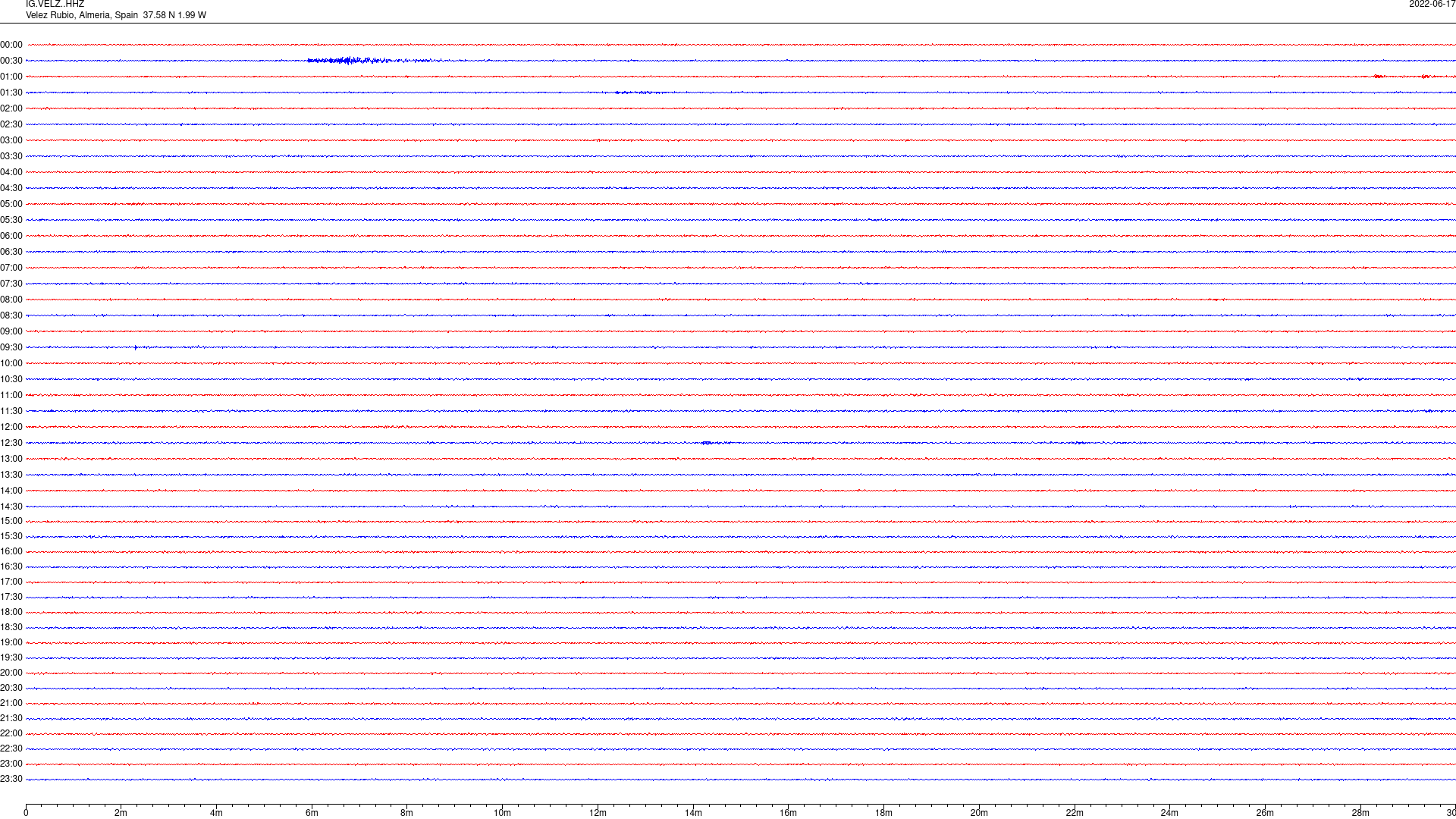The height and width of the screenshot is (819, 1456).
Task: Select the 11:00 trace row label
Action: [11, 395]
